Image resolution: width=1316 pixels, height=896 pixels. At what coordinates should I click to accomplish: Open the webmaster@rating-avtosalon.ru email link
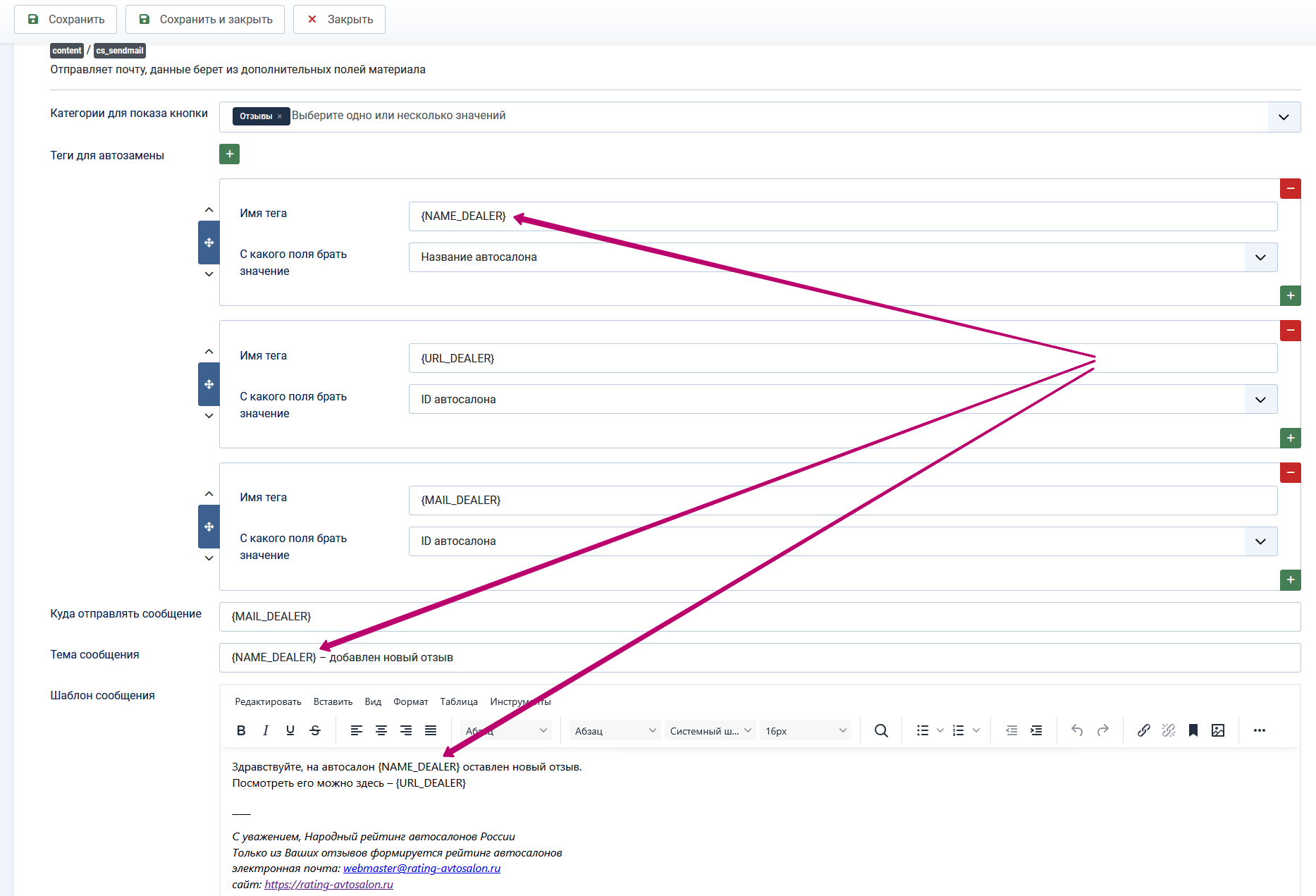click(422, 869)
